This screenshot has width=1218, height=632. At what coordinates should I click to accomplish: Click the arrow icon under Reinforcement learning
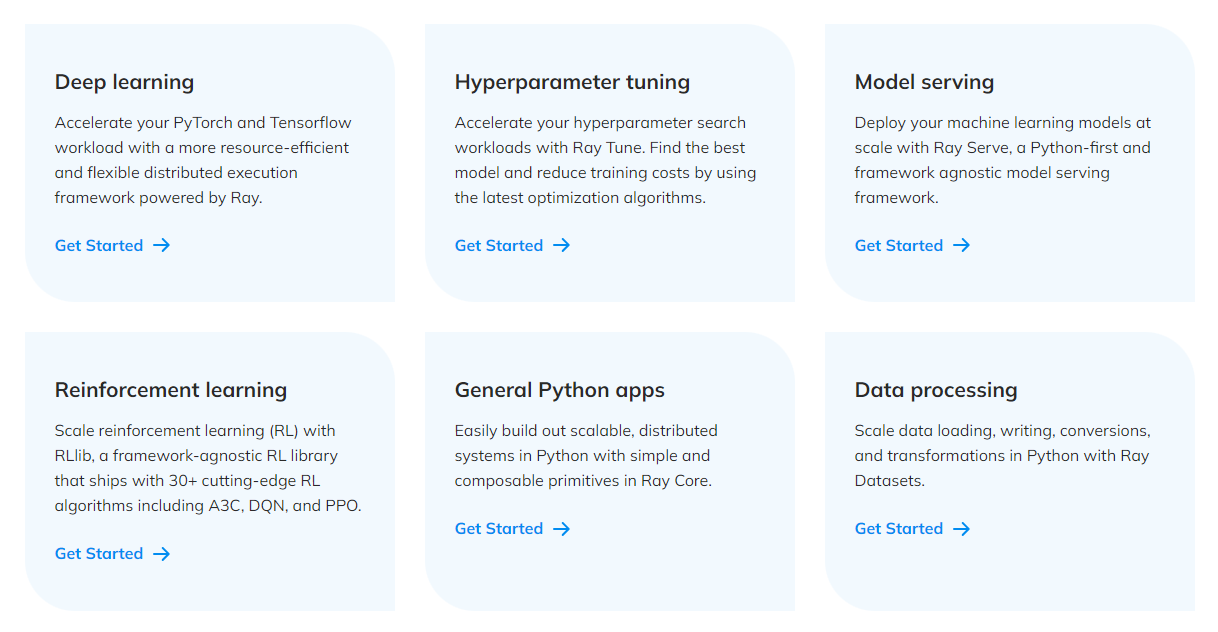pos(162,553)
